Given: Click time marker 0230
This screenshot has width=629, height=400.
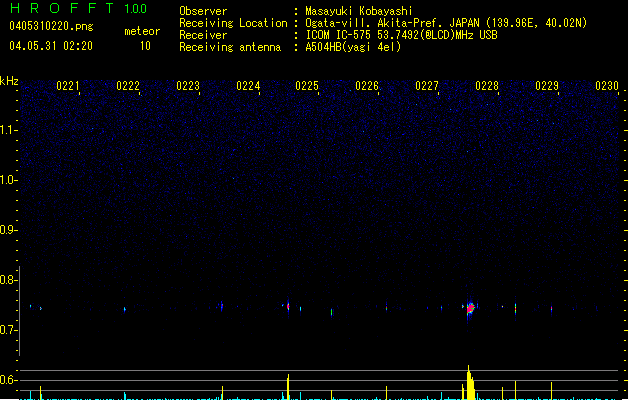Looking at the screenshot, I should pos(607,86).
